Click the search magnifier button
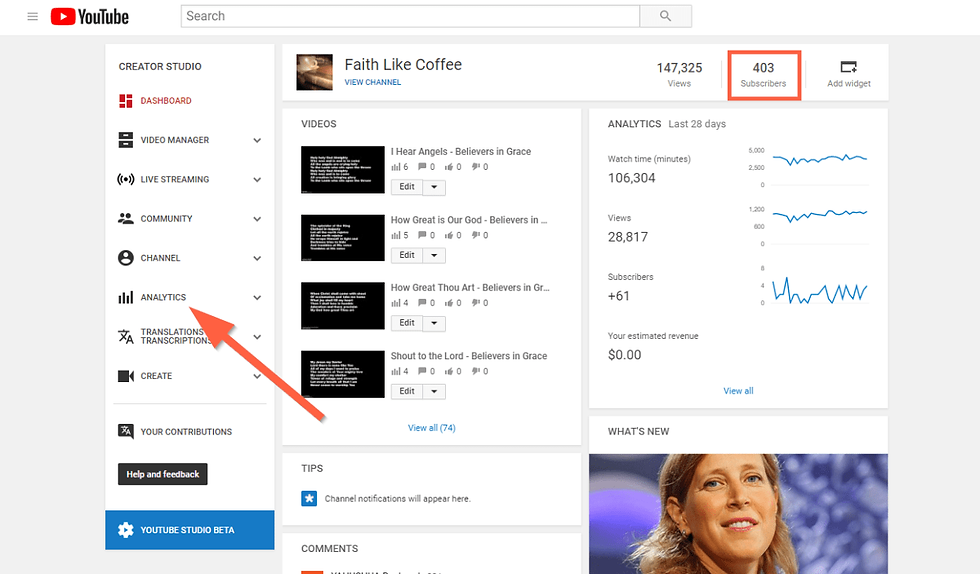This screenshot has height=574, width=980. pyautogui.click(x=666, y=16)
